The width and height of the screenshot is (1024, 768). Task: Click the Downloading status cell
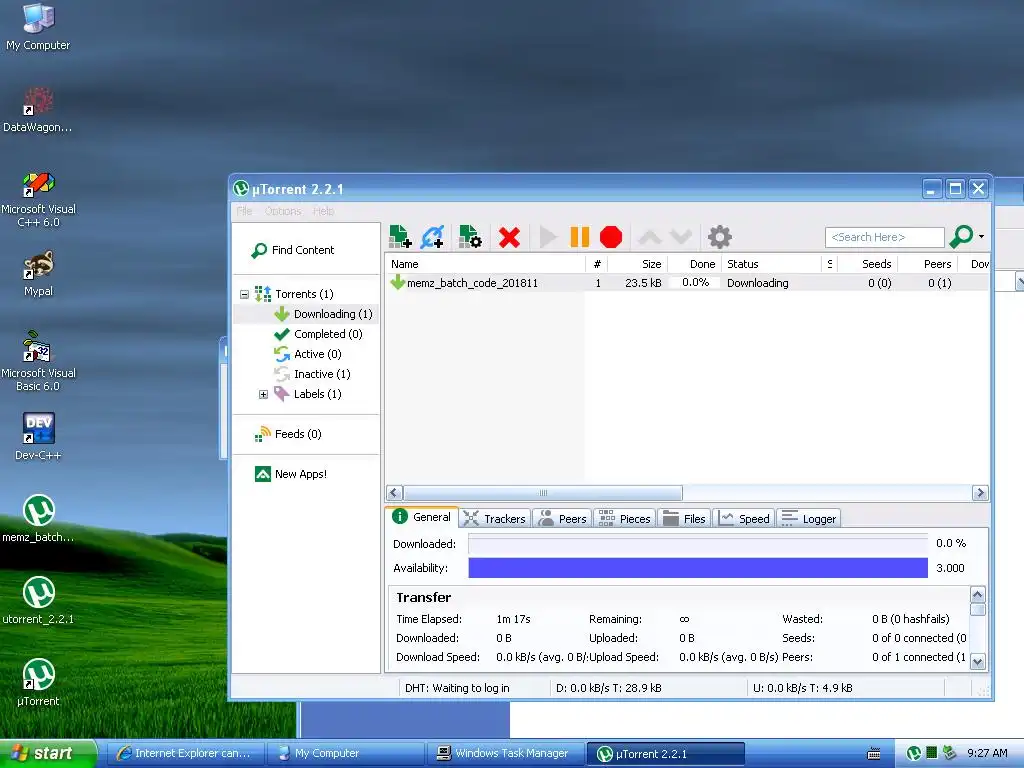(x=758, y=283)
